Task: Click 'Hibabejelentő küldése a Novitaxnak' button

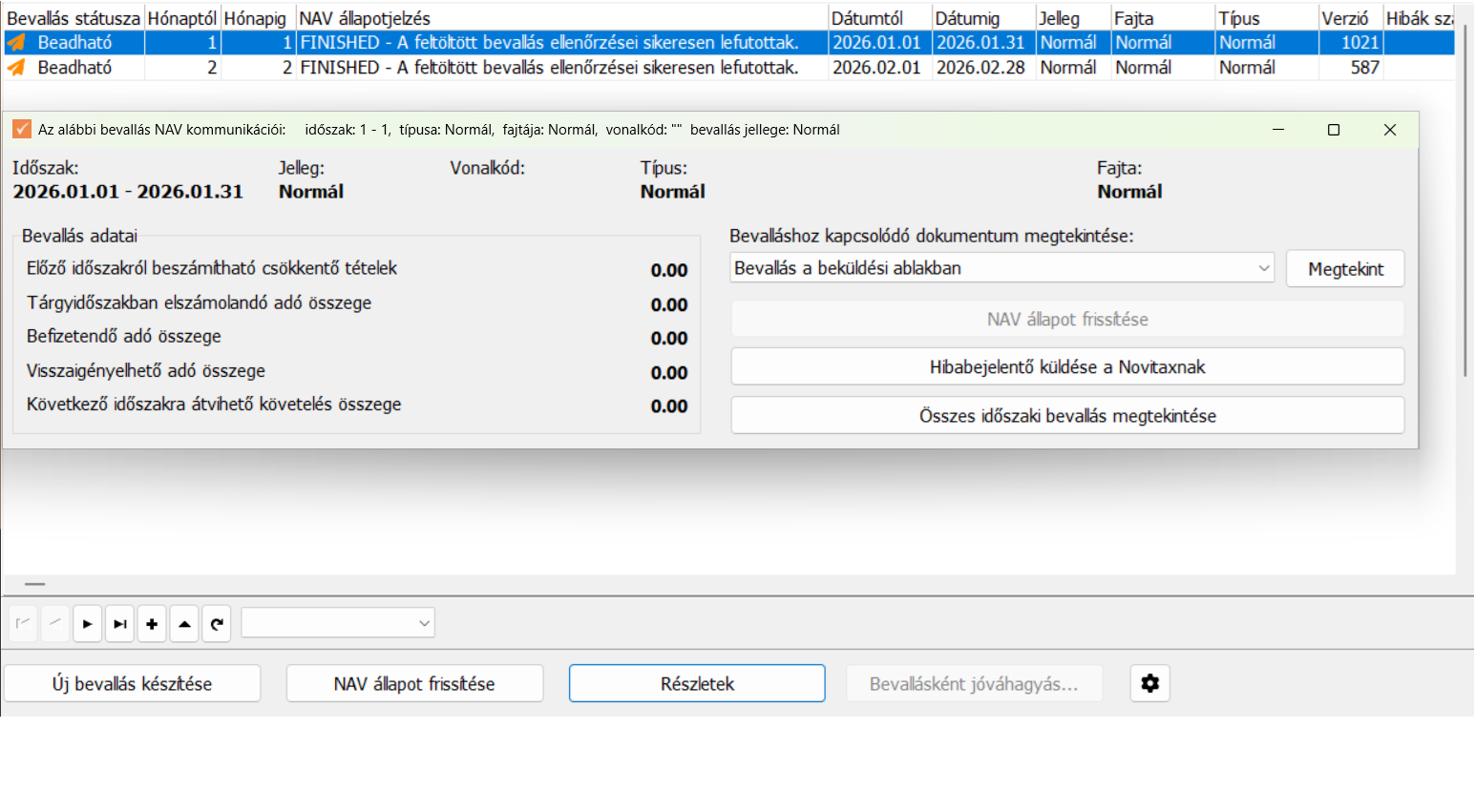Action: click(1067, 367)
